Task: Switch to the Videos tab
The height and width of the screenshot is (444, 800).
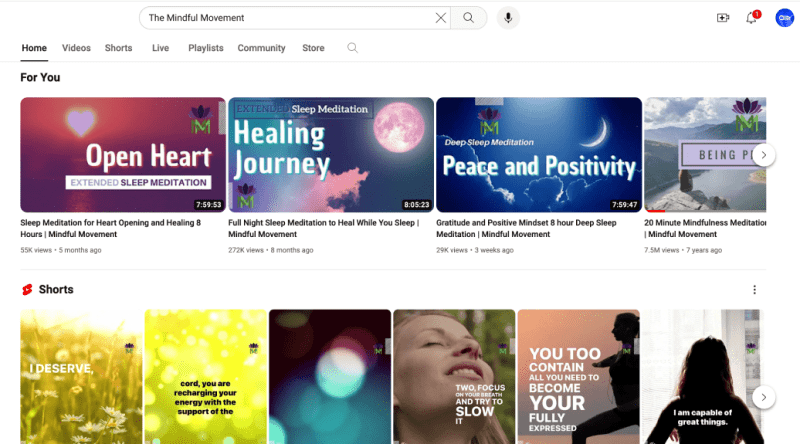Action: (76, 48)
